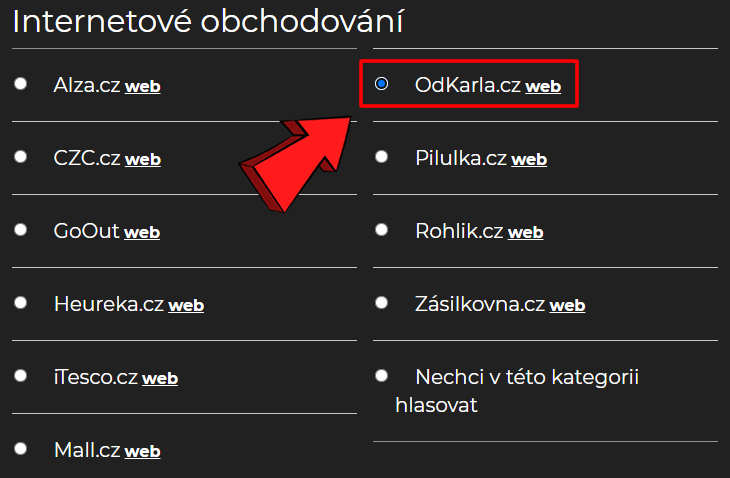Image resolution: width=730 pixels, height=478 pixels.
Task: Vote for Rohlik.cz radio option
Action: (381, 230)
